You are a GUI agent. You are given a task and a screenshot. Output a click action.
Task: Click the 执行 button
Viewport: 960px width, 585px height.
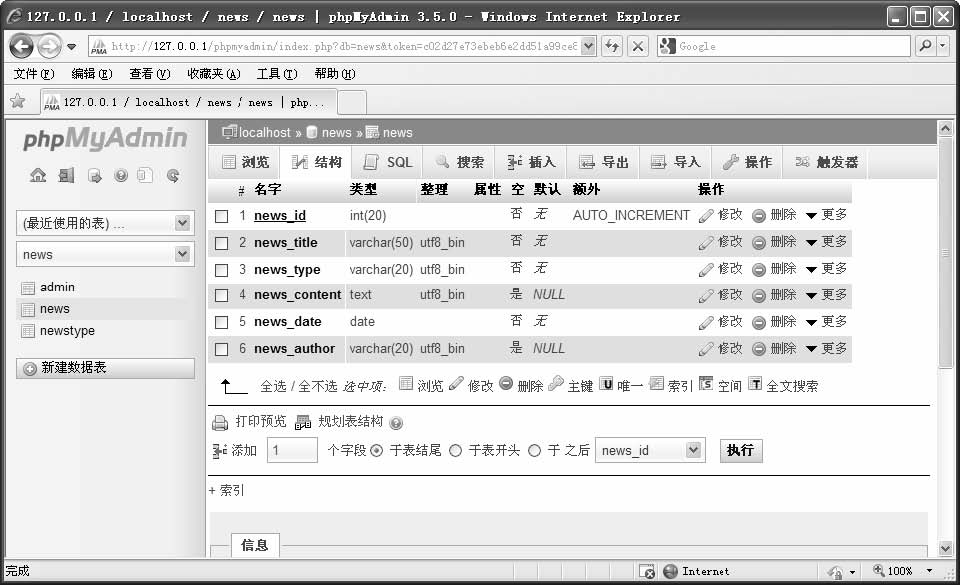741,450
